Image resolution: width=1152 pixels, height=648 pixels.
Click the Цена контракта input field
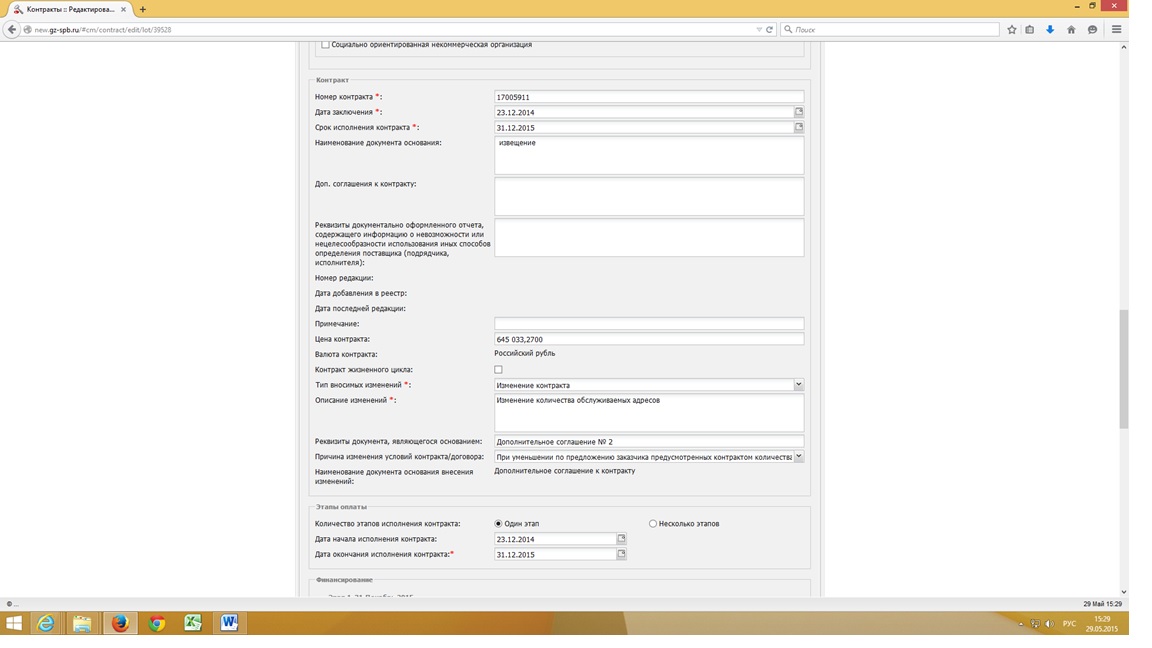tap(649, 339)
